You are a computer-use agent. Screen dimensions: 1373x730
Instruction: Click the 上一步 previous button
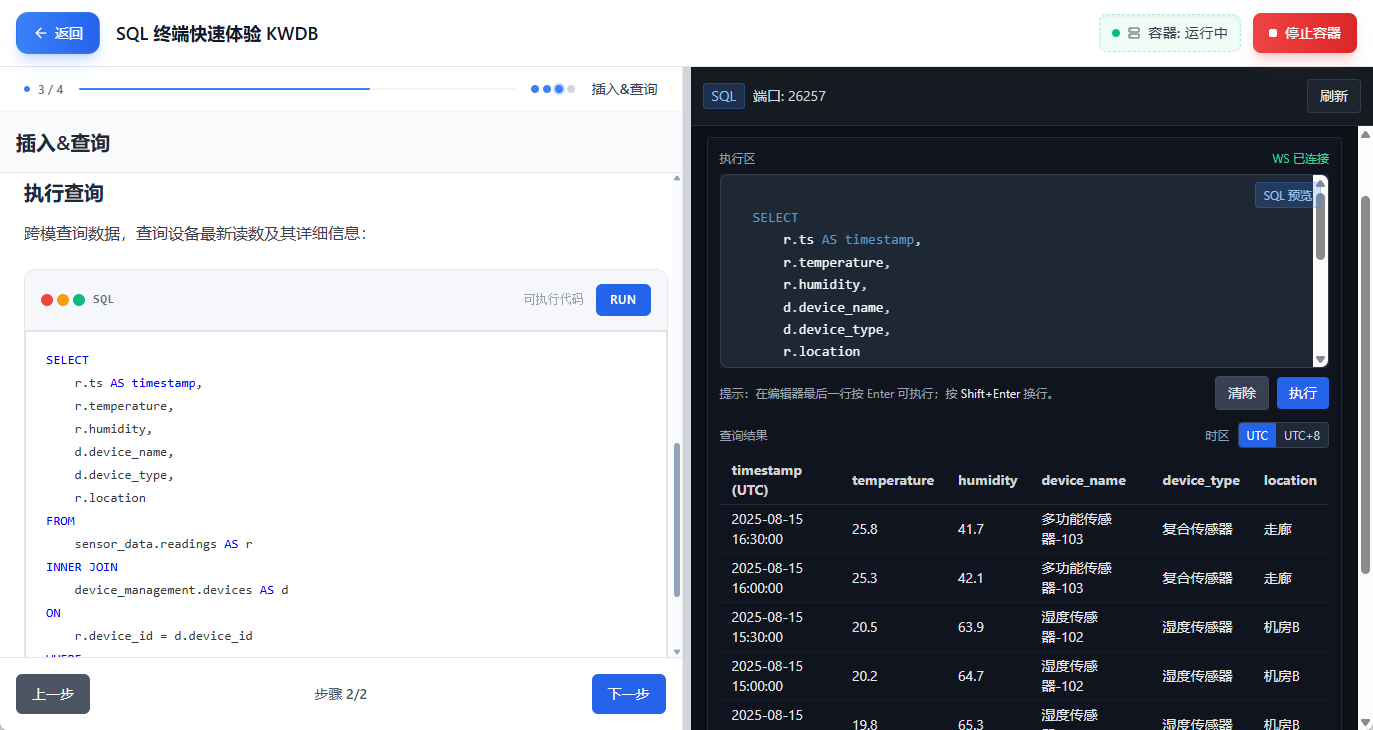tap(53, 694)
